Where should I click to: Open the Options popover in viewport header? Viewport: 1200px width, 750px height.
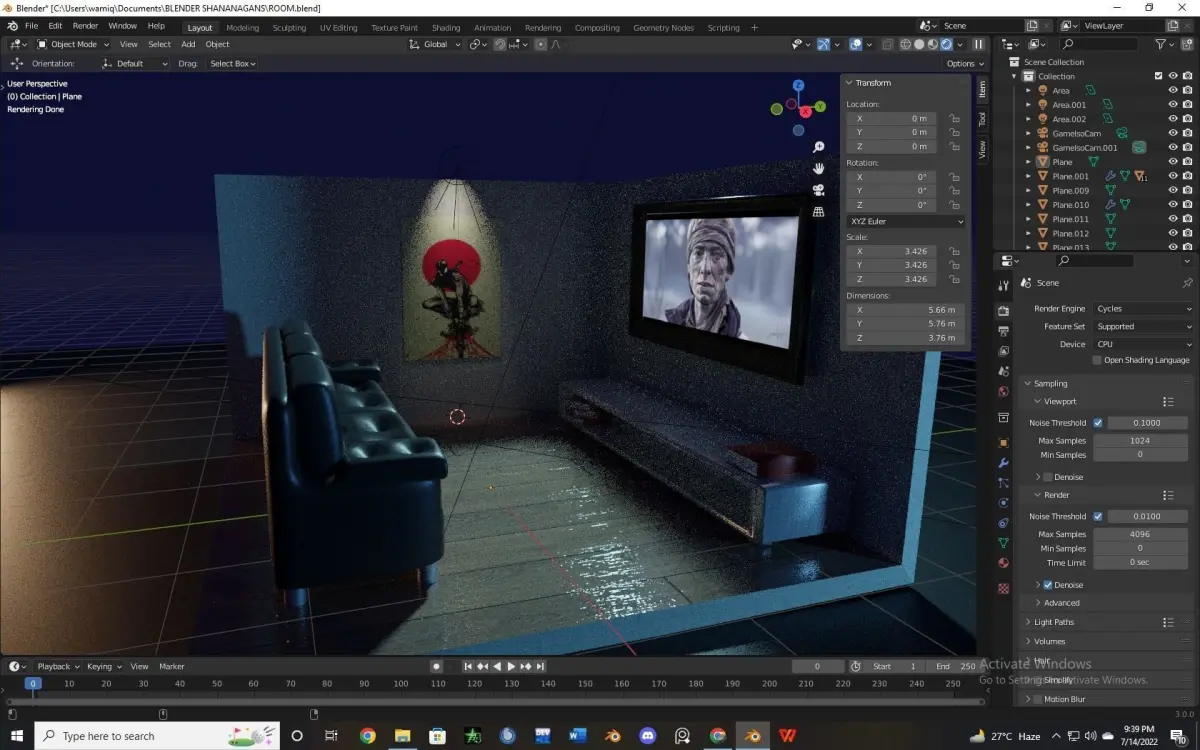(964, 63)
